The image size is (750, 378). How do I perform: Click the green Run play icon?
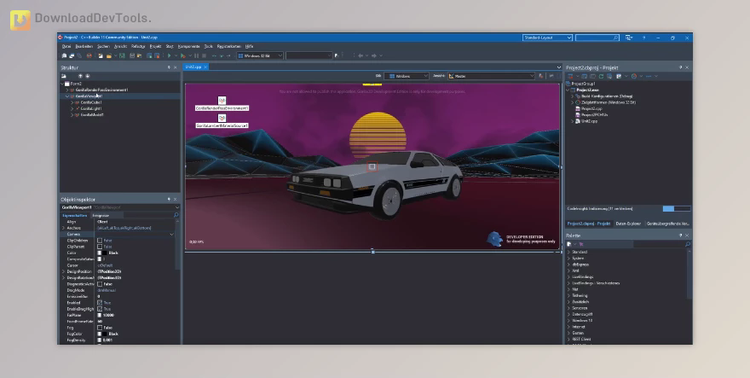click(169, 56)
